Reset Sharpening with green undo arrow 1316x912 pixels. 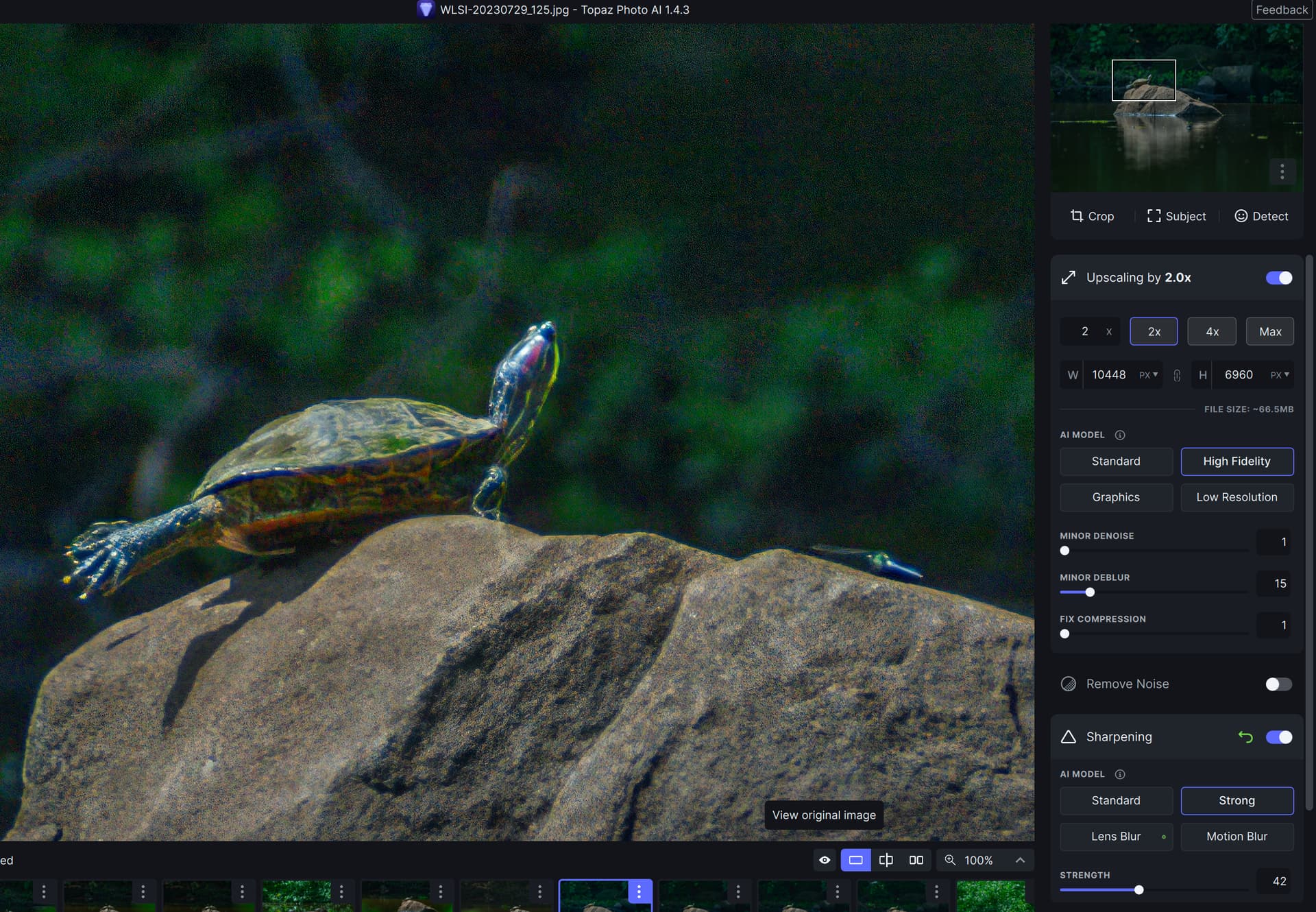(1245, 737)
